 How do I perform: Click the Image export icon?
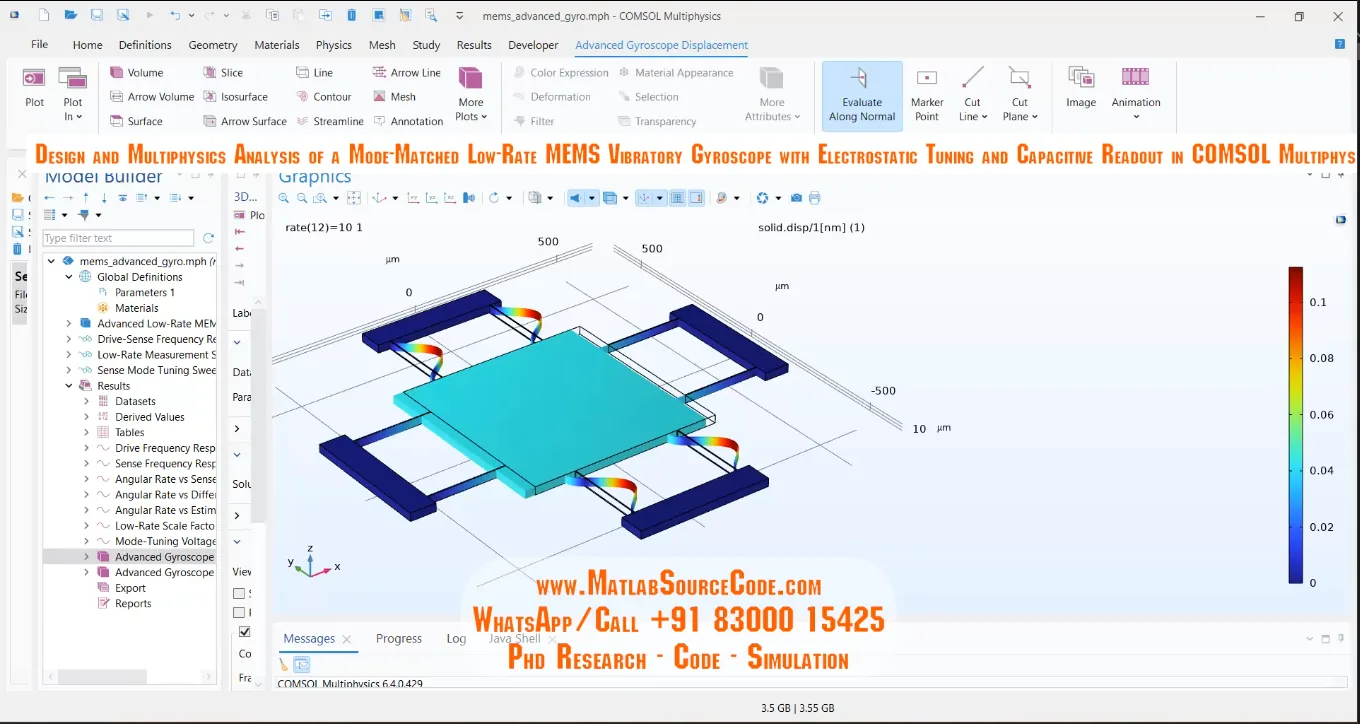pyautogui.click(x=1081, y=88)
